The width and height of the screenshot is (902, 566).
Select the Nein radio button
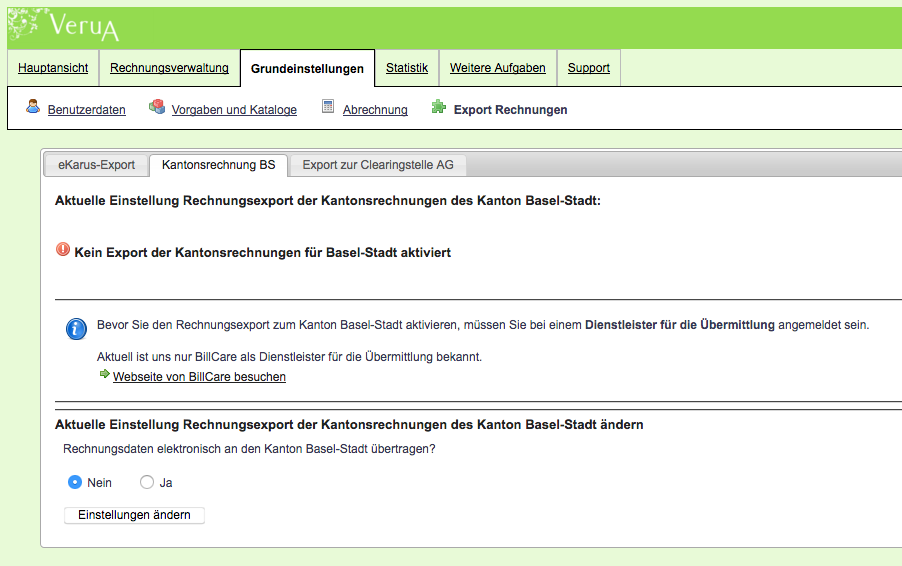tap(75, 482)
